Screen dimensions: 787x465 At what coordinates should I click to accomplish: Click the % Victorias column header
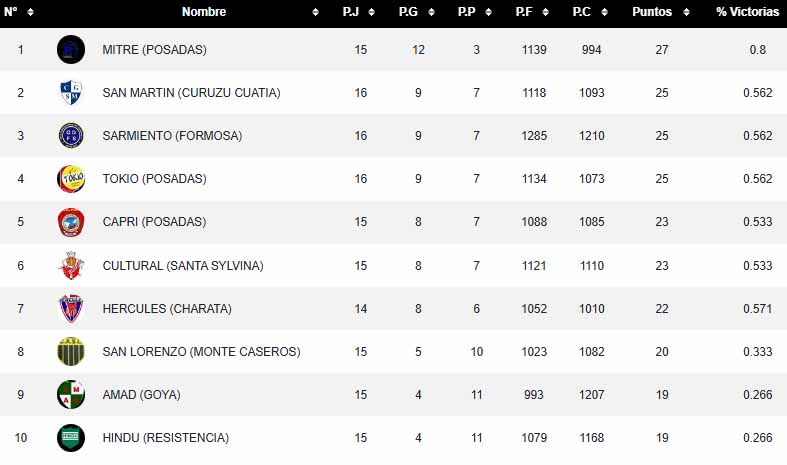point(747,12)
